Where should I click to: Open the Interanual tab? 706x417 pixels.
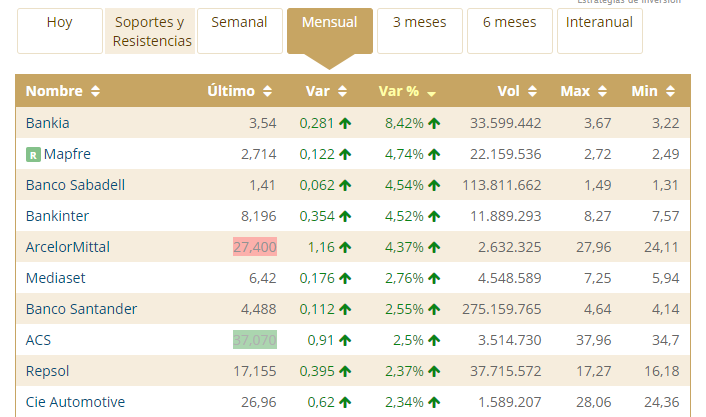(x=599, y=23)
